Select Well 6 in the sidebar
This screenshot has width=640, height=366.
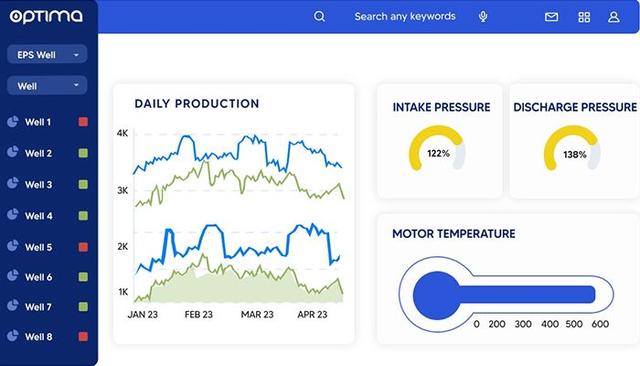pyautogui.click(x=38, y=277)
